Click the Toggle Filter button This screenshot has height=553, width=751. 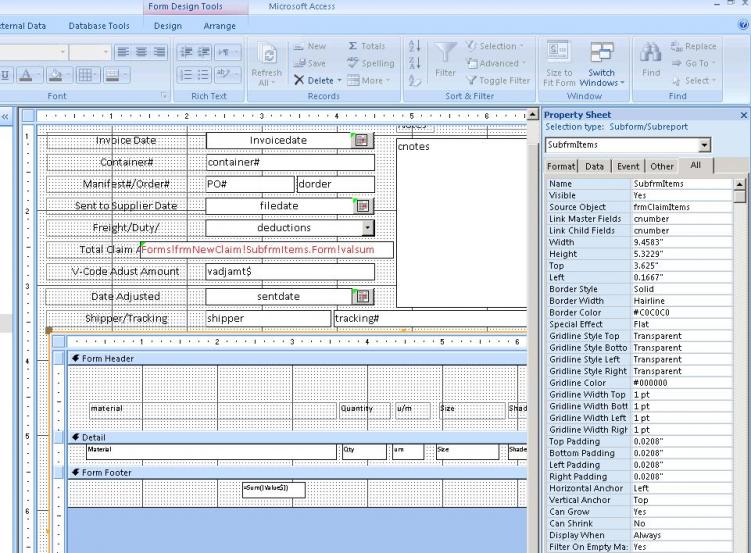[497, 80]
